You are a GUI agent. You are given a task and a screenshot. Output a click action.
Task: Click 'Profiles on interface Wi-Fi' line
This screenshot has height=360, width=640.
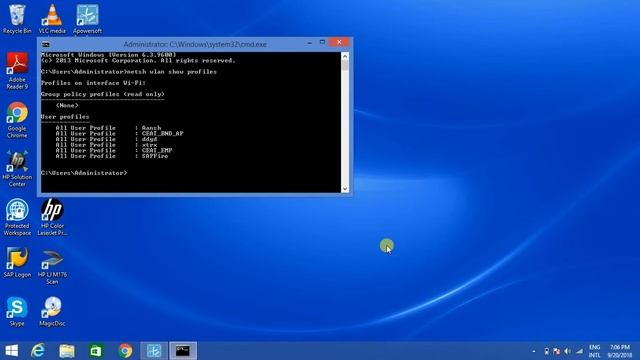(93, 83)
